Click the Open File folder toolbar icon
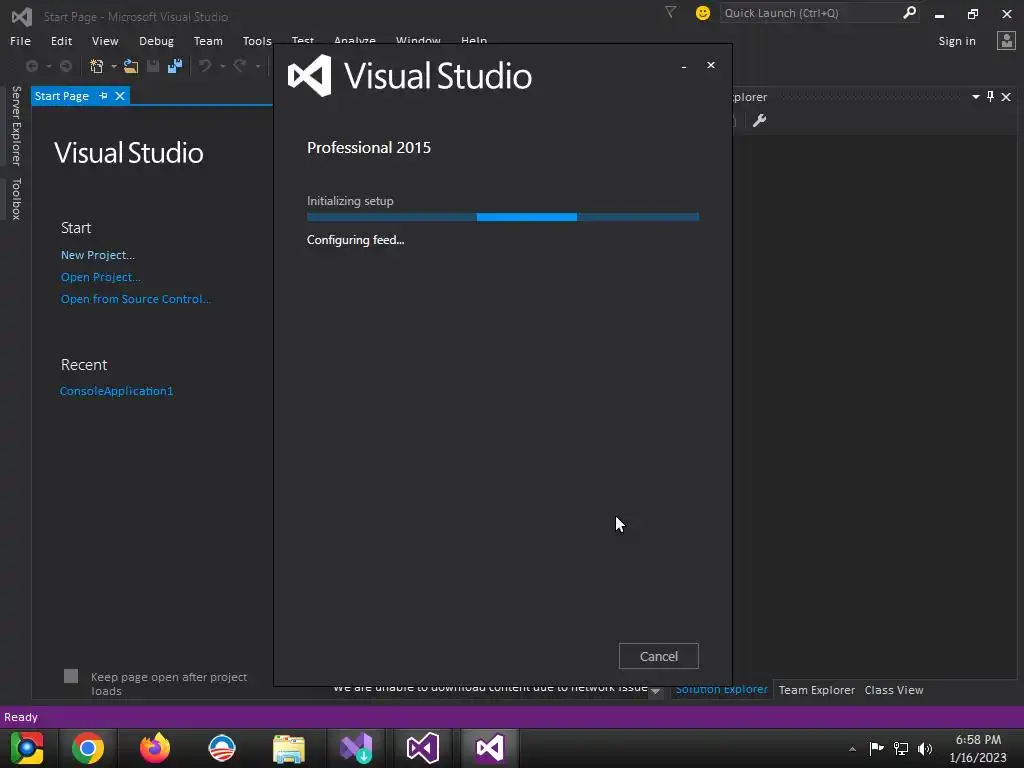This screenshot has height=768, width=1024. click(131, 66)
